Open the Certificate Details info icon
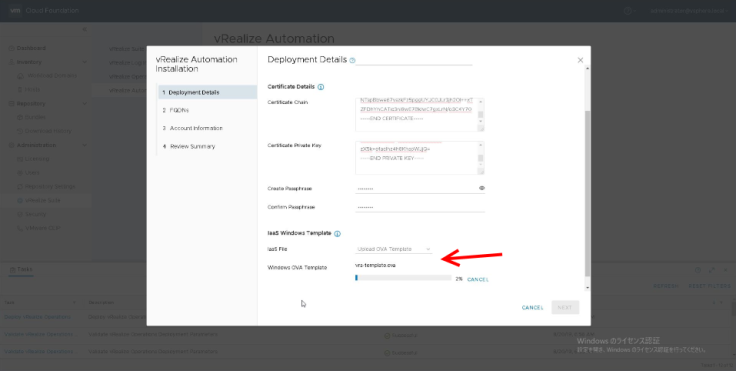 [321, 87]
